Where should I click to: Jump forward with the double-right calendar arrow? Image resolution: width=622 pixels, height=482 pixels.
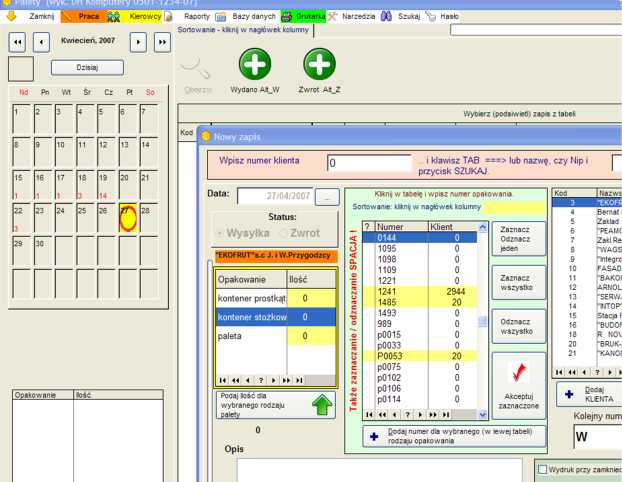[x=162, y=42]
